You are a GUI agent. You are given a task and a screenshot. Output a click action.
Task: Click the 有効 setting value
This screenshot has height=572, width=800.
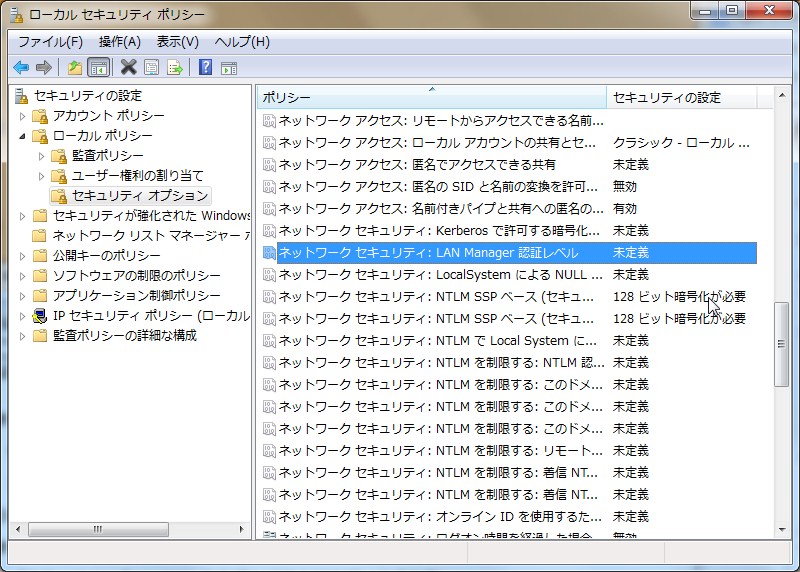tap(624, 209)
